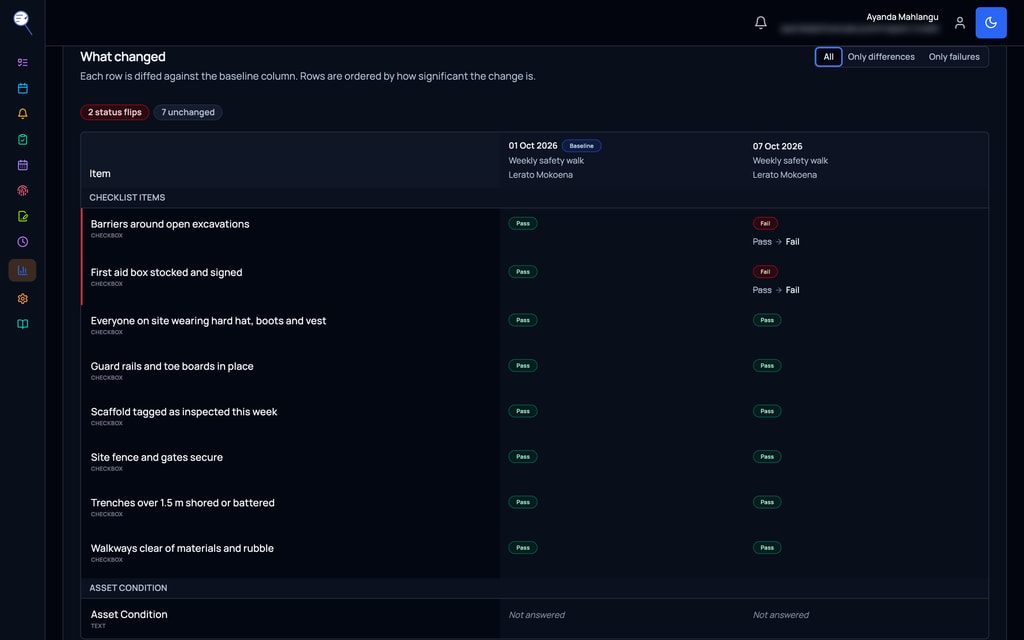Screen dimensions: 1024x640
Task: Click the 2 status flips badge
Action: point(115,112)
